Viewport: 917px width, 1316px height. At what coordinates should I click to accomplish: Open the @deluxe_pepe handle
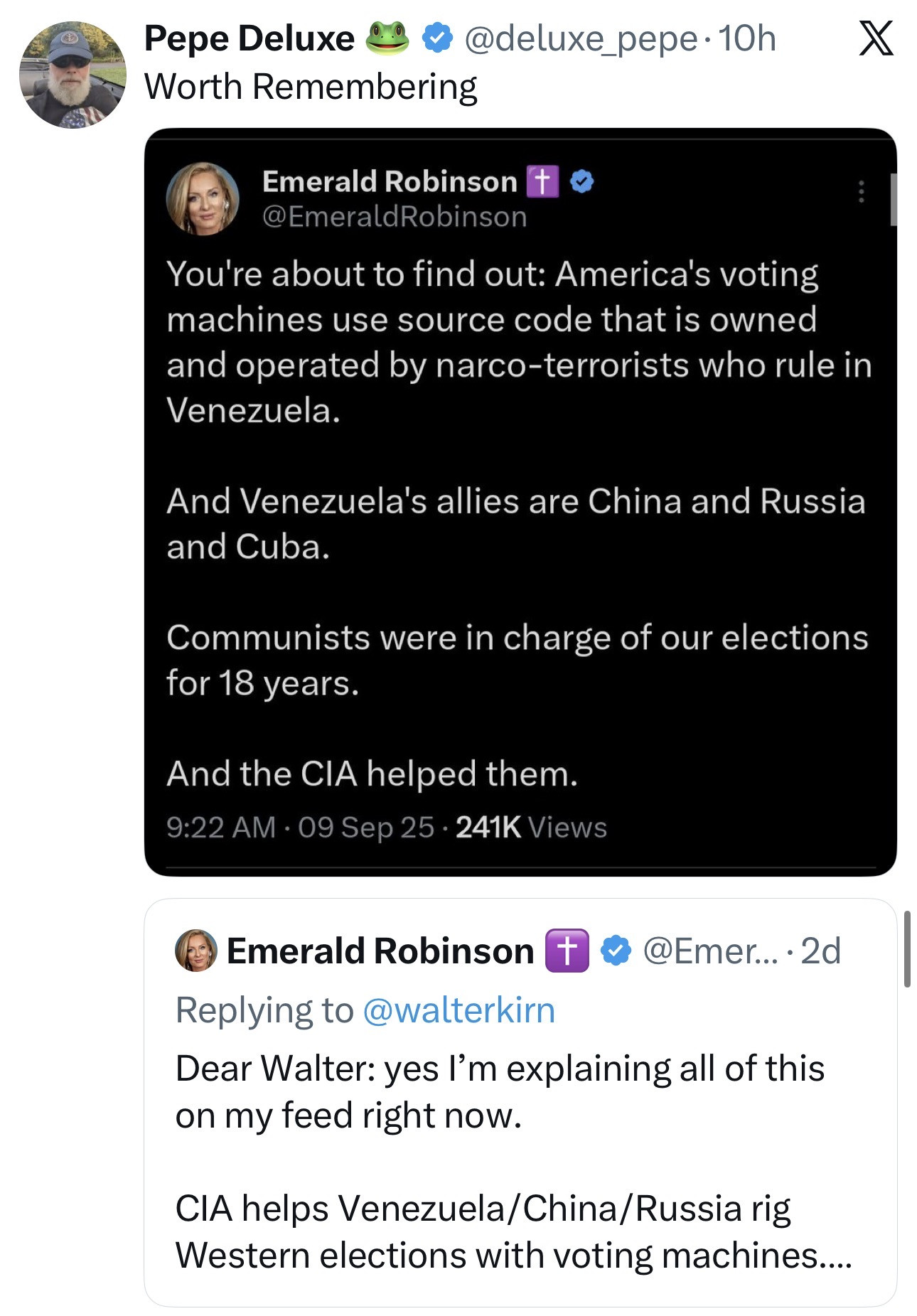581,38
